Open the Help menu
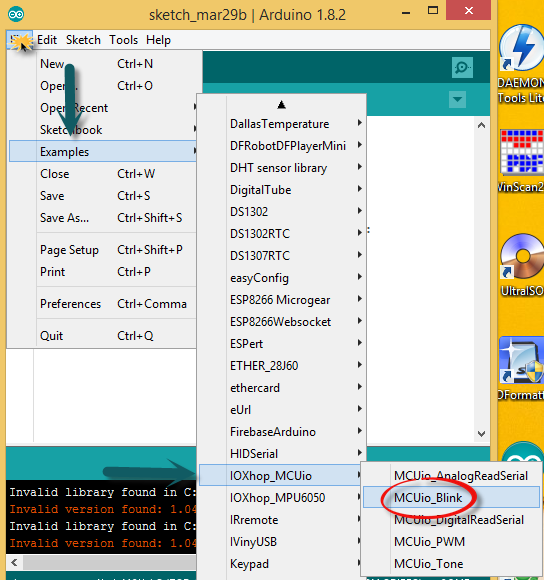 (158, 40)
